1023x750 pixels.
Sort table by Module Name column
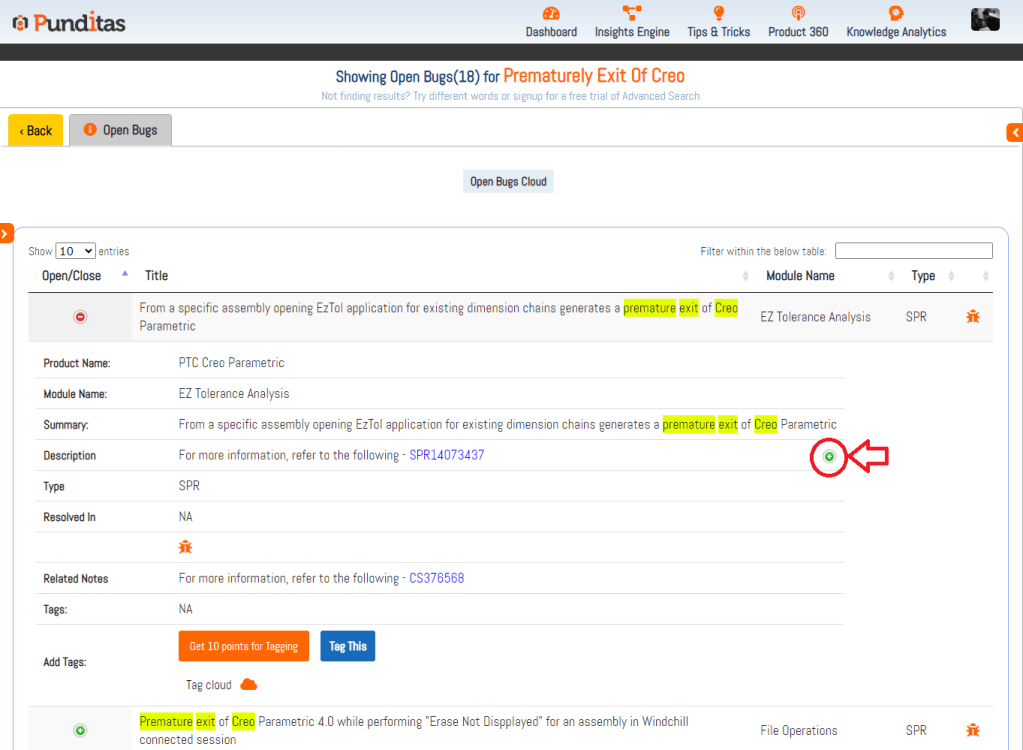[800, 276]
